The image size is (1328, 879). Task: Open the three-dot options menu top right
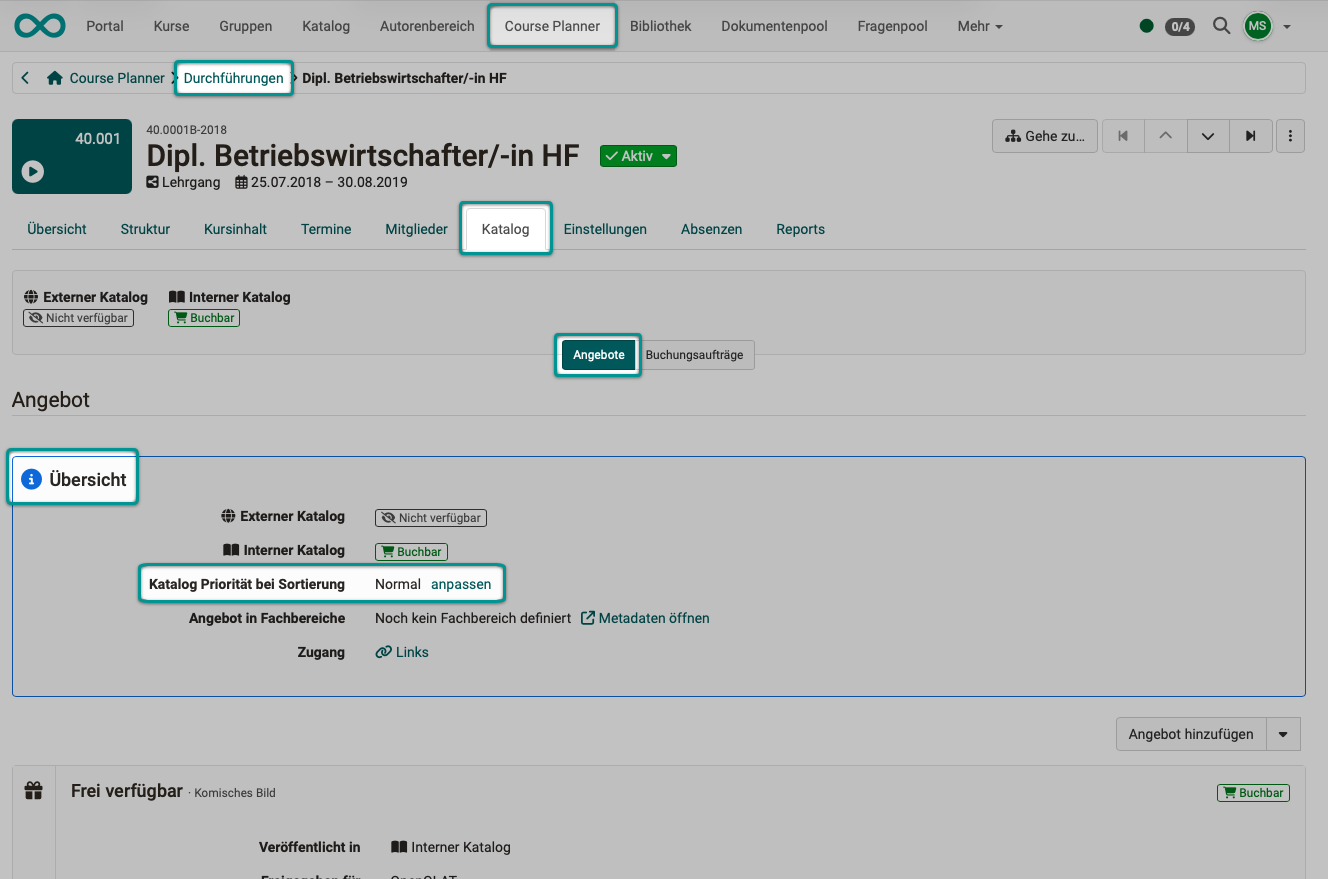pos(1290,136)
